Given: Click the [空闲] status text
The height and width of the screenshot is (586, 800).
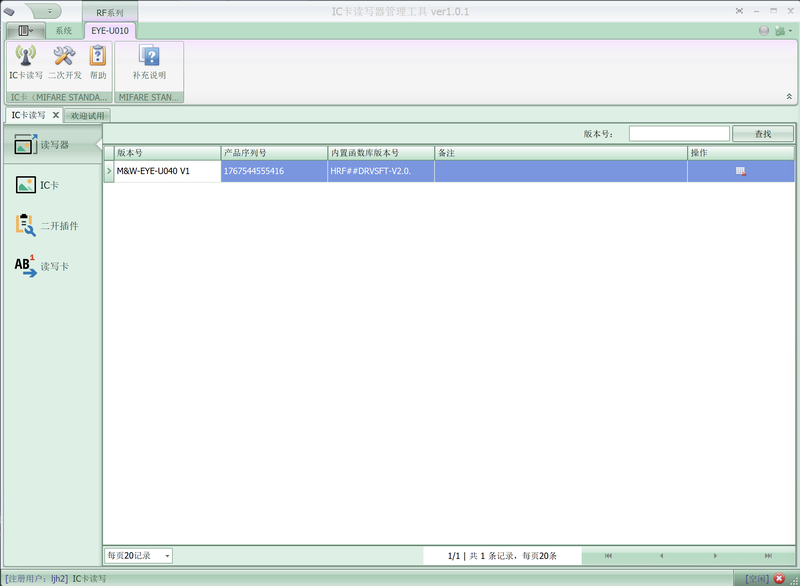Looking at the screenshot, I should (x=757, y=578).
